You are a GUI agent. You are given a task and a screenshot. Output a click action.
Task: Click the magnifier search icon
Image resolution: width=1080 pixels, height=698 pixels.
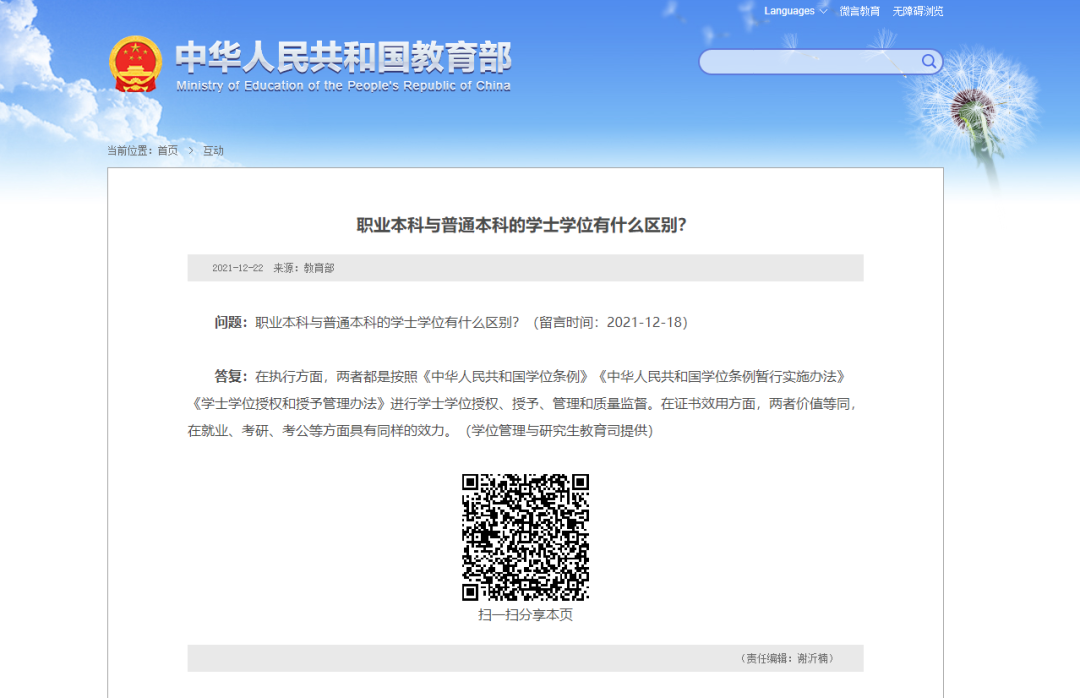coord(929,62)
